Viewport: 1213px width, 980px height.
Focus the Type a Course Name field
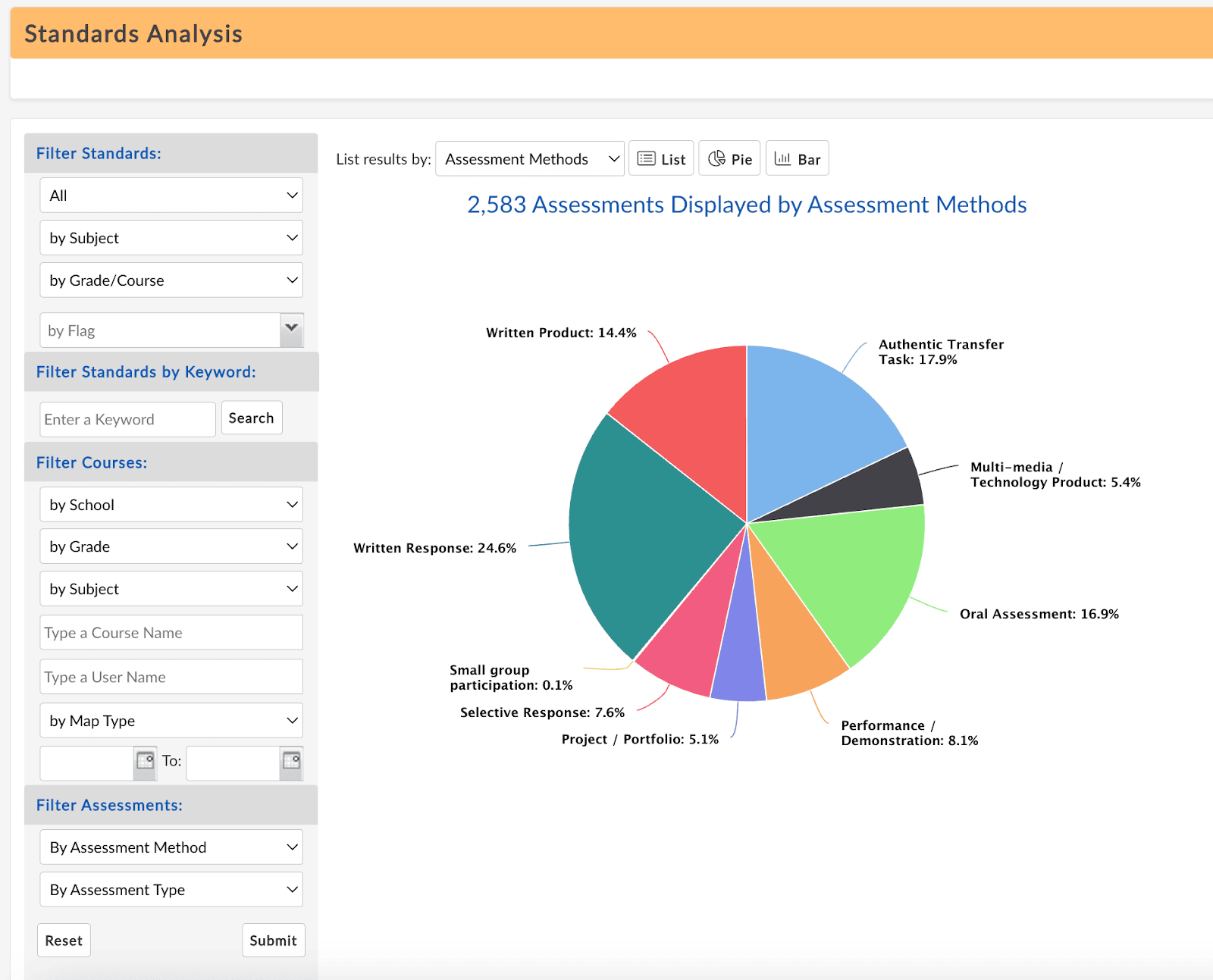coord(171,633)
